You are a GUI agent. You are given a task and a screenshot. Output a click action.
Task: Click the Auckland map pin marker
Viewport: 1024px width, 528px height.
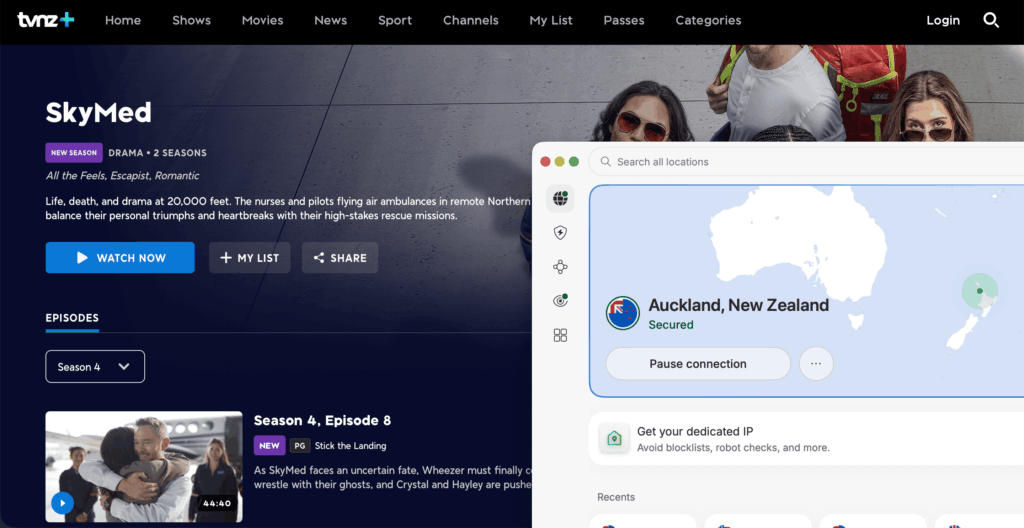click(980, 291)
